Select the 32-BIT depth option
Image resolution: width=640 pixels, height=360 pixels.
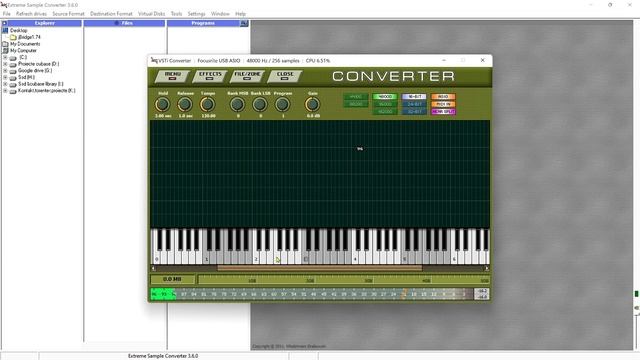[x=414, y=111]
